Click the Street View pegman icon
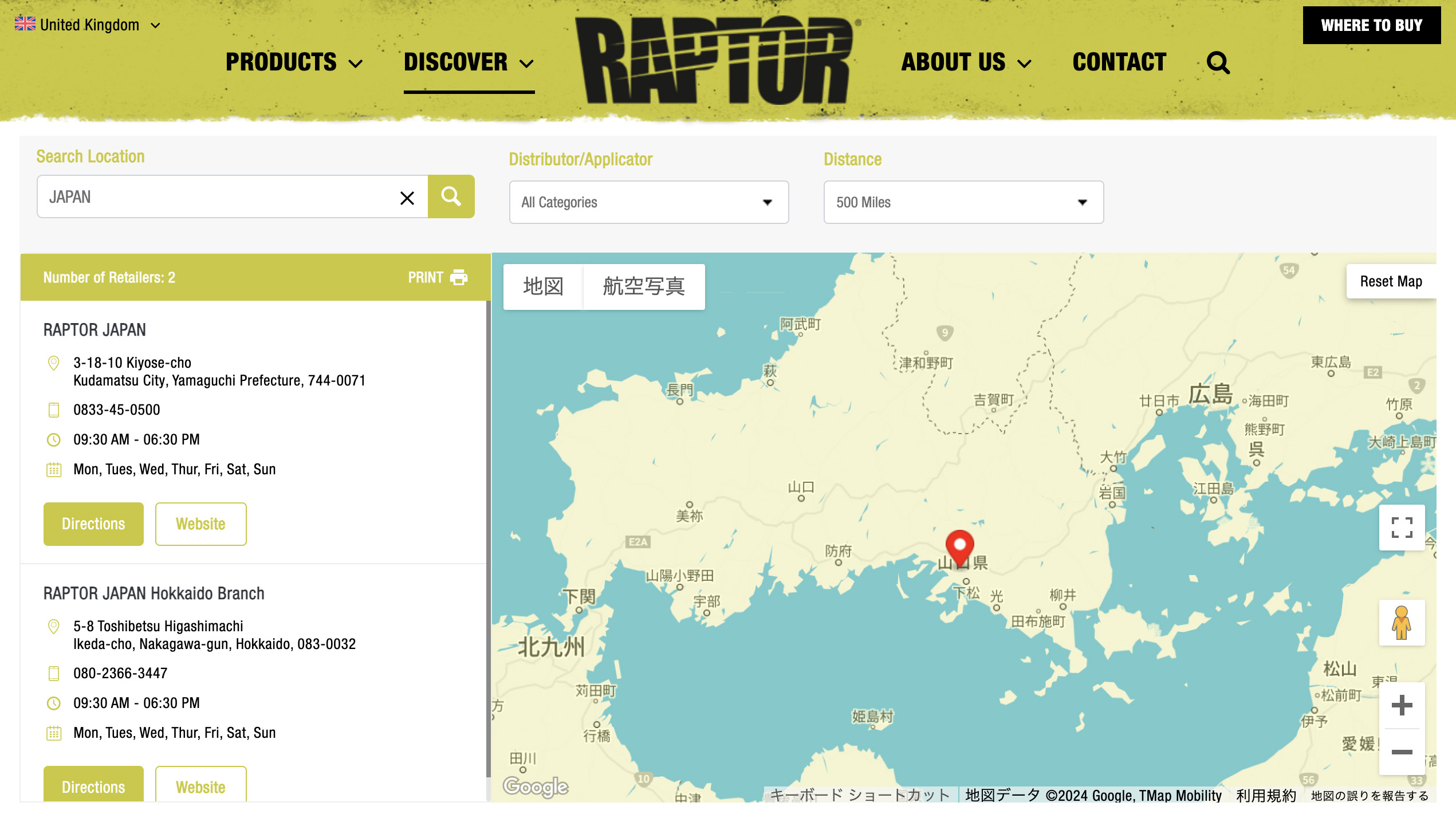Screen dimensions: 1456x822 tap(1402, 623)
